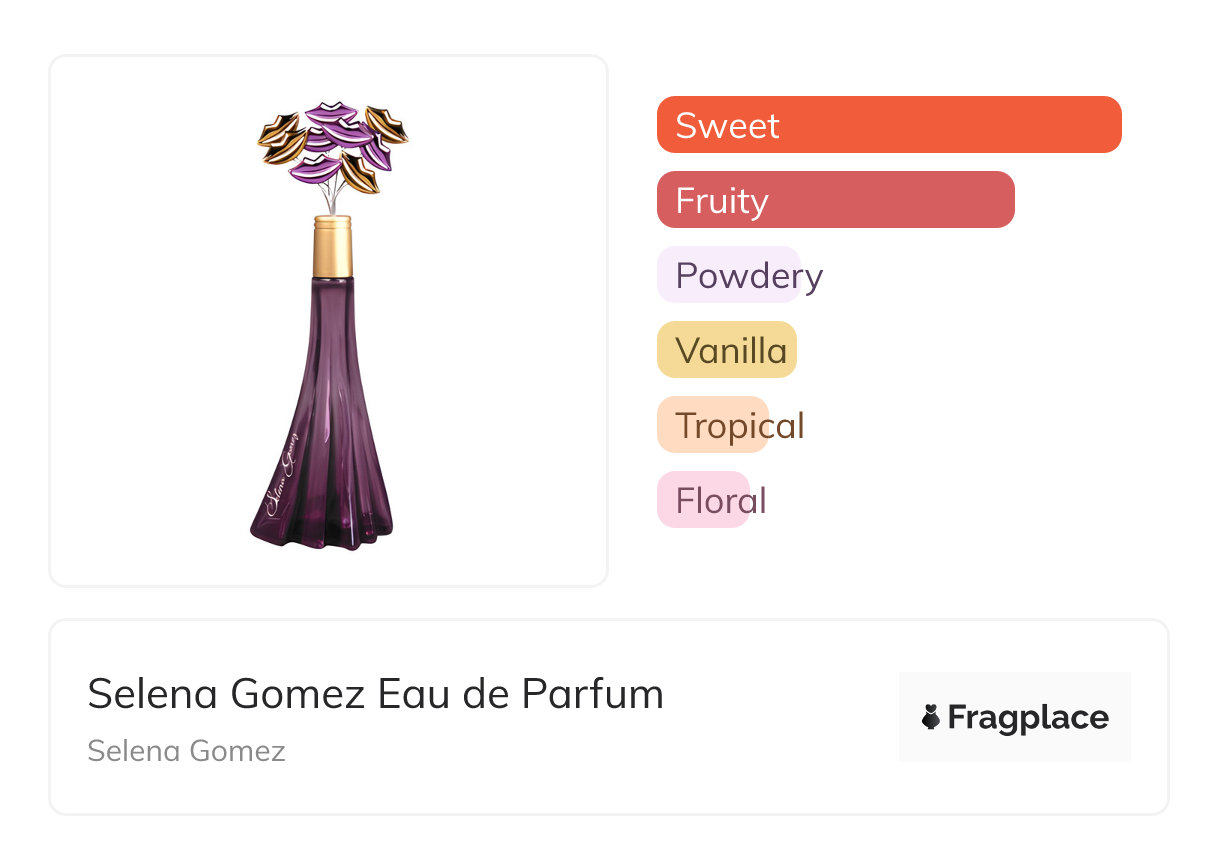Click the topmost purple lips on topper
The width and height of the screenshot is (1218, 864).
click(331, 111)
